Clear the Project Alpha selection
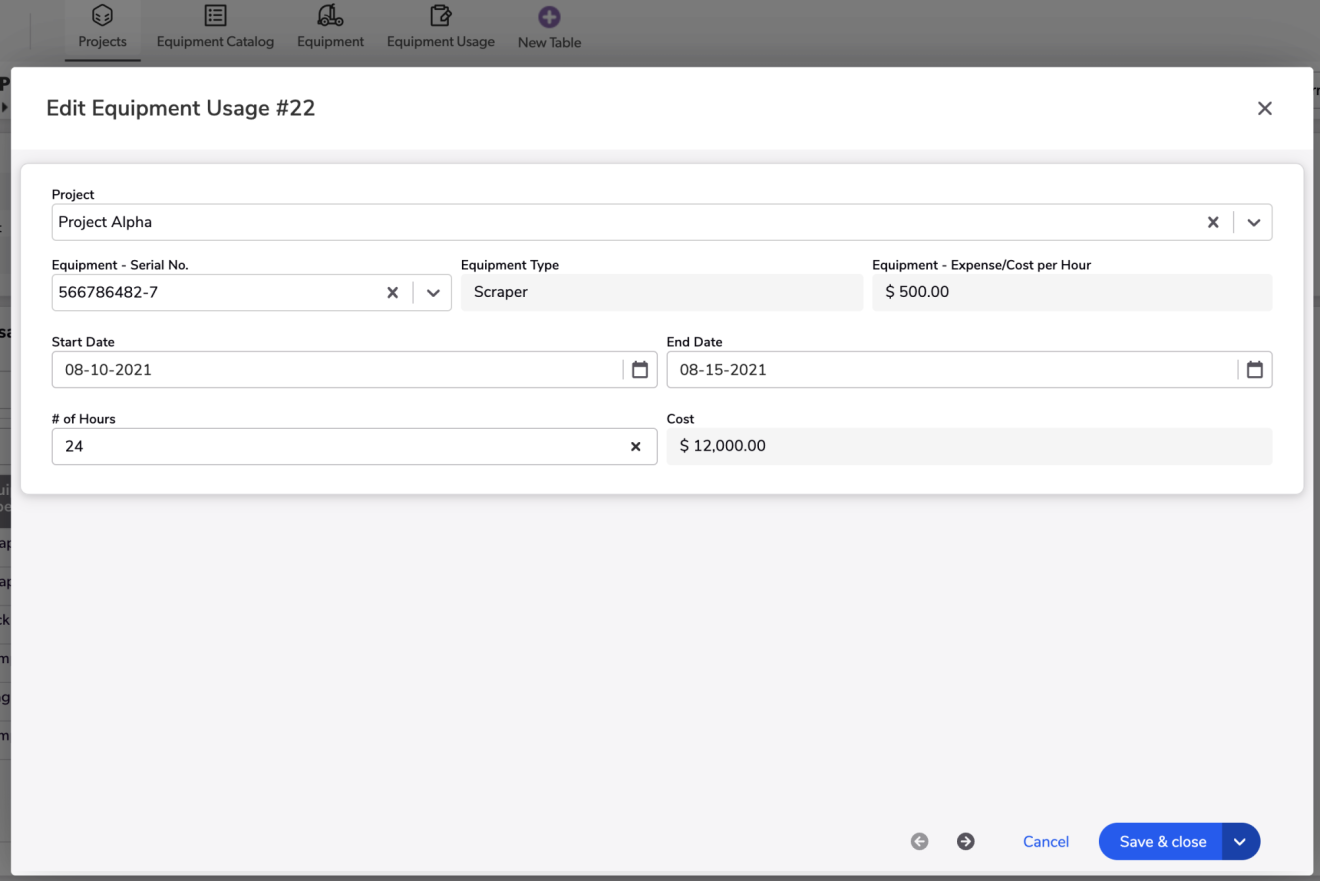Screen dimensions: 1320x881 tap(1212, 222)
